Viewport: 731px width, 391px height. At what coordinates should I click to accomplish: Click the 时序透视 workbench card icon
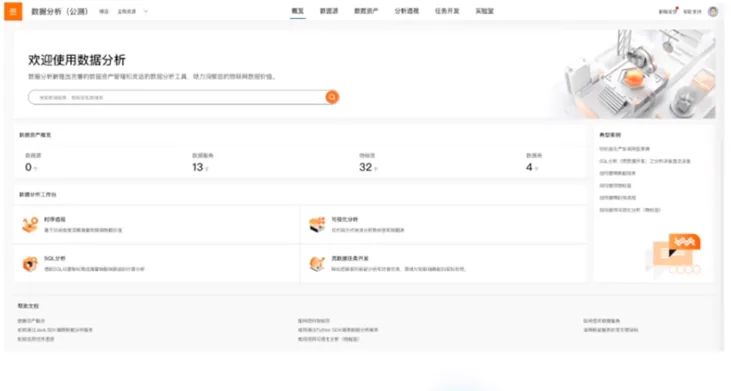tap(30, 225)
